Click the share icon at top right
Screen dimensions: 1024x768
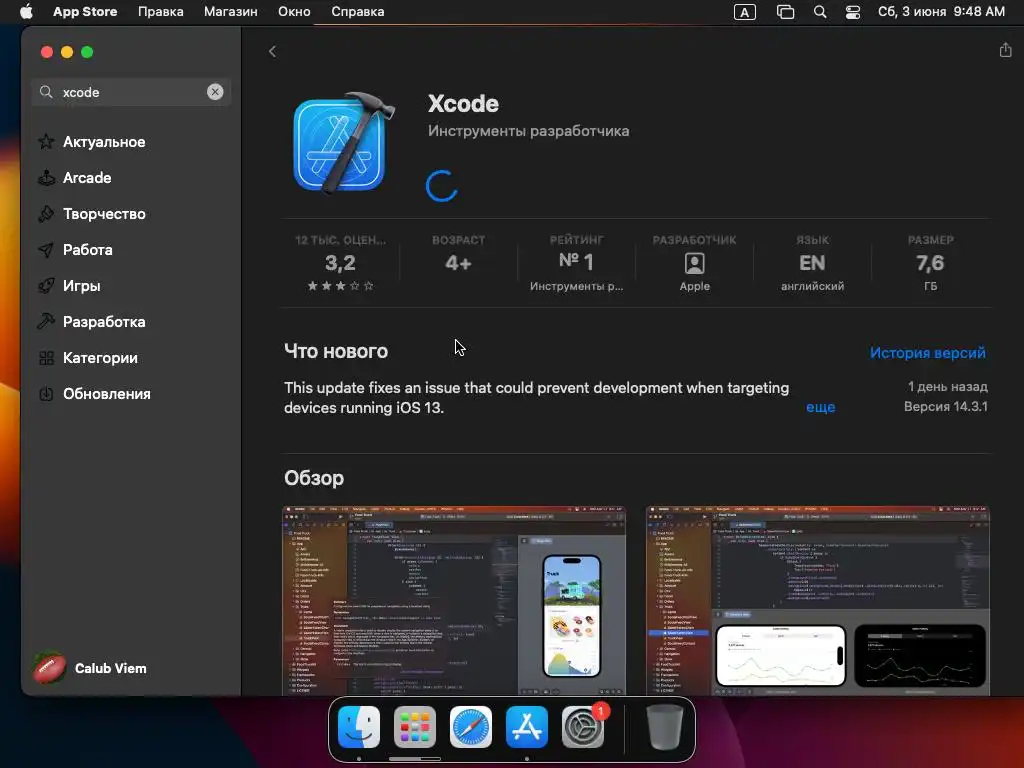click(1005, 50)
